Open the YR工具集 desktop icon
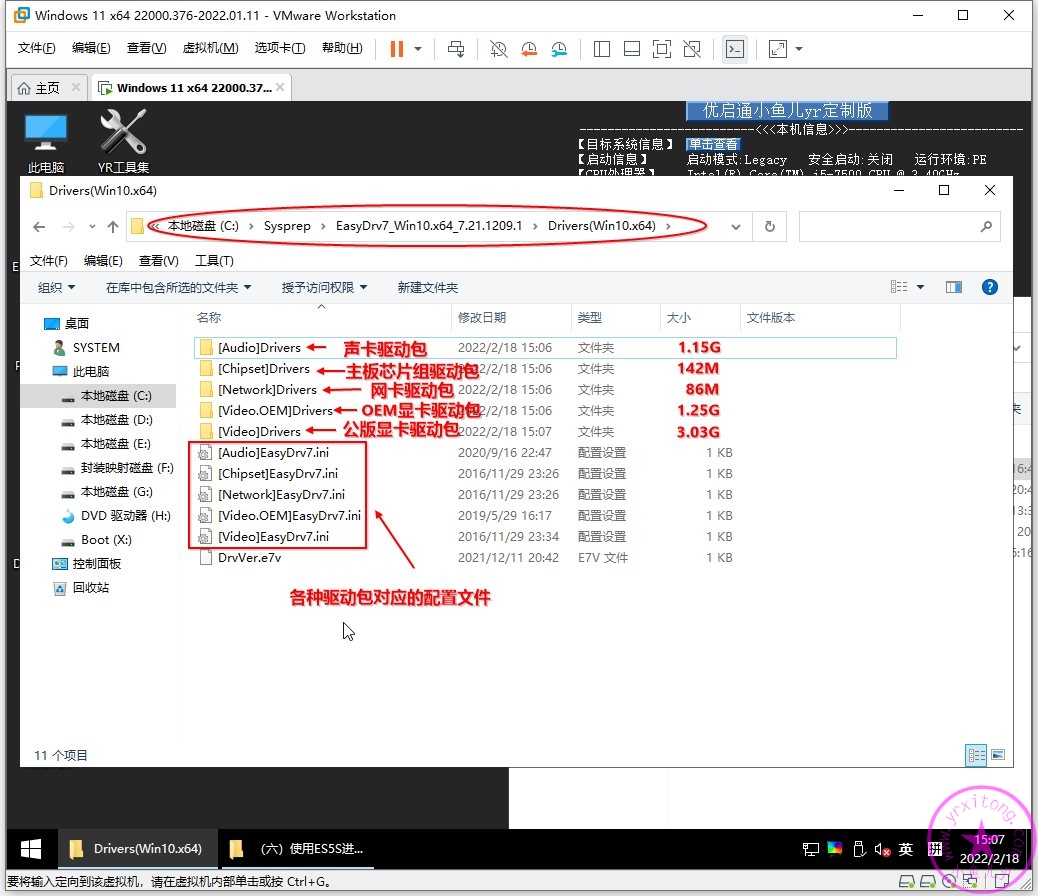The width and height of the screenshot is (1038, 896). click(123, 142)
